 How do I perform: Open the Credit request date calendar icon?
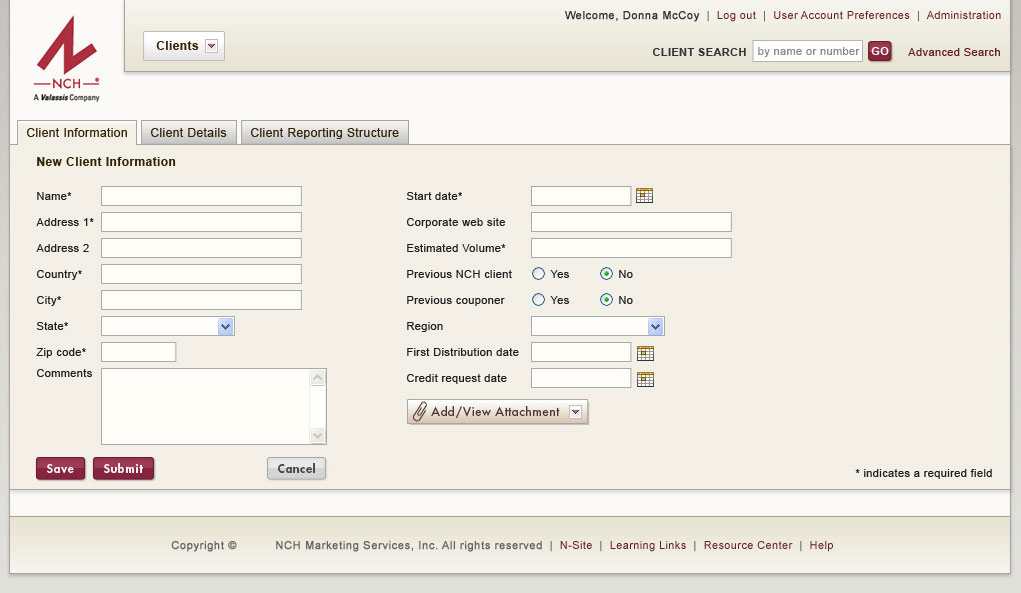(645, 379)
